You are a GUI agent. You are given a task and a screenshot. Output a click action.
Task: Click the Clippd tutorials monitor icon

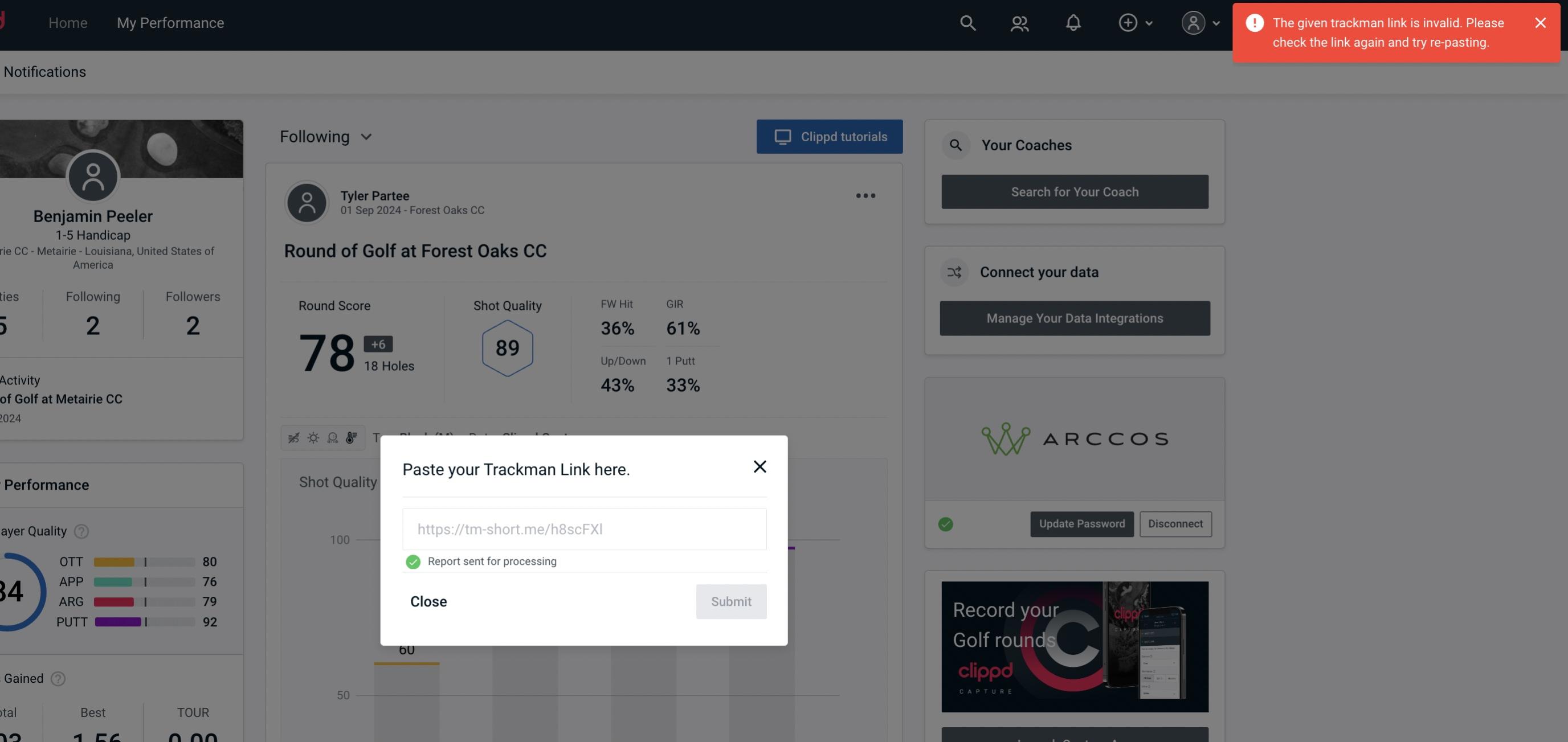point(783,136)
